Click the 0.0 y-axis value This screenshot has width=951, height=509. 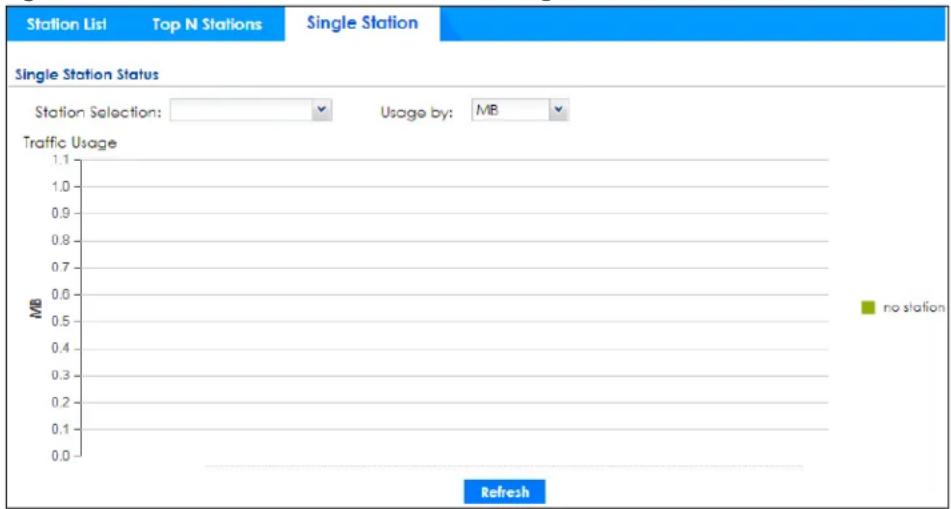[62, 456]
